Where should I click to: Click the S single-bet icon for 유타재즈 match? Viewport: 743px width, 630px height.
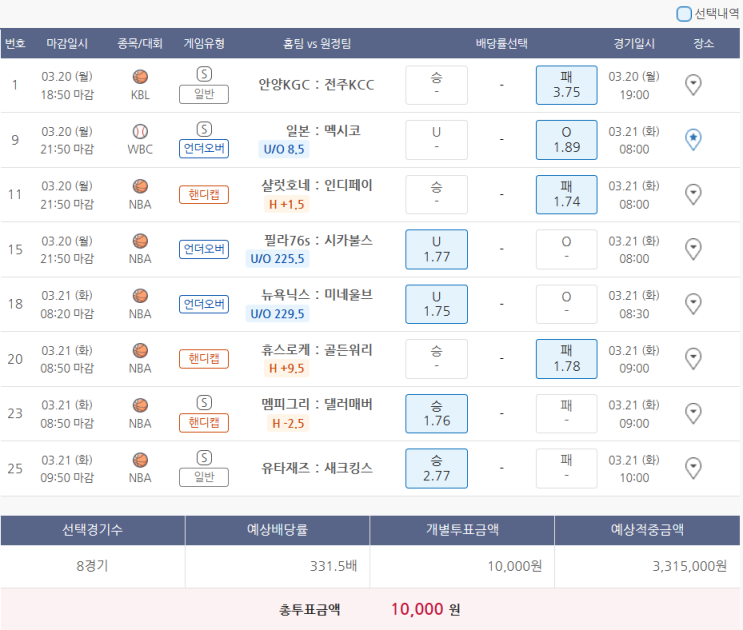pos(204,458)
